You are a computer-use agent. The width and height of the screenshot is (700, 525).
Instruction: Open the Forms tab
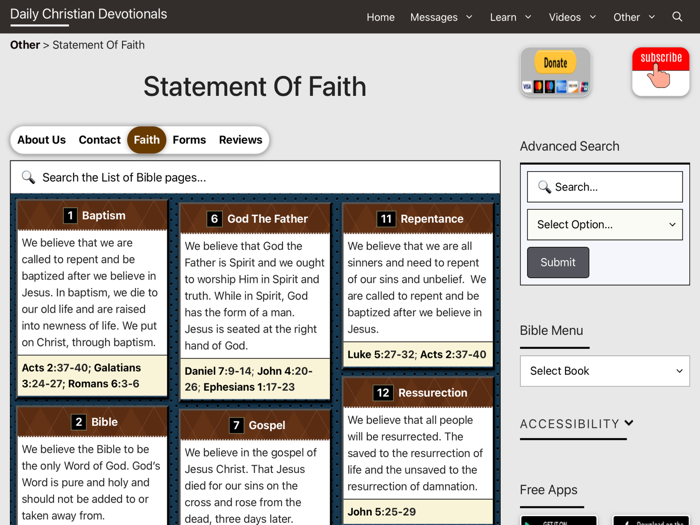(x=189, y=140)
